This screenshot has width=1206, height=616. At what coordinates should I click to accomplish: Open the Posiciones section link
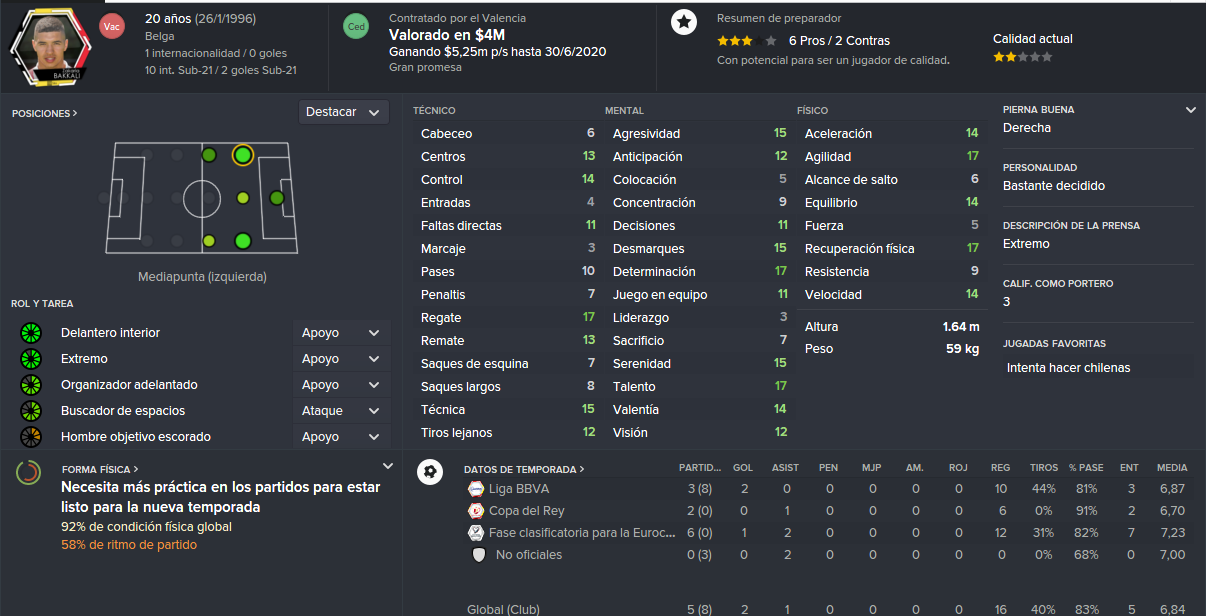point(44,114)
